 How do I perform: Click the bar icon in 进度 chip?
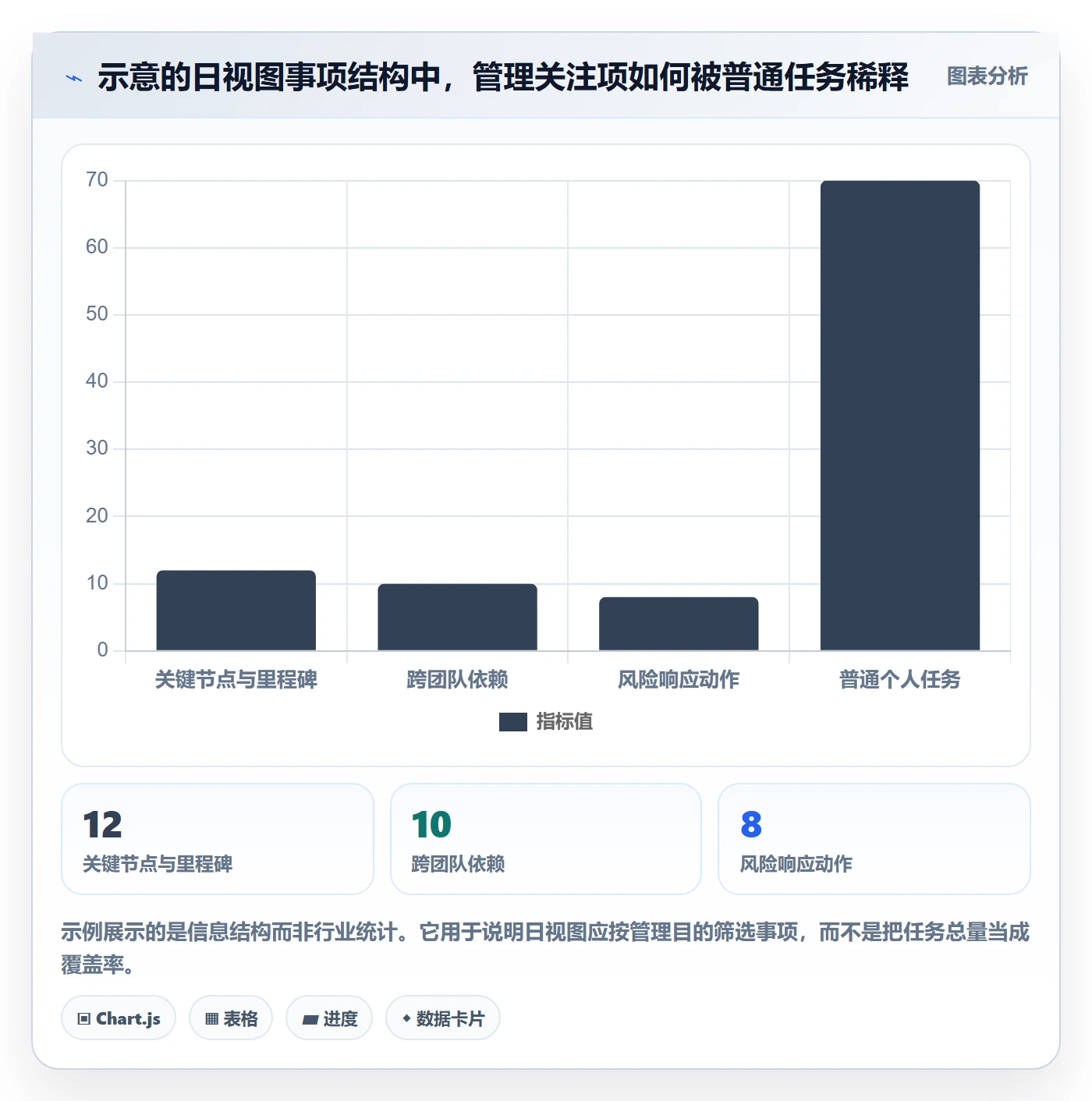pos(310,1020)
